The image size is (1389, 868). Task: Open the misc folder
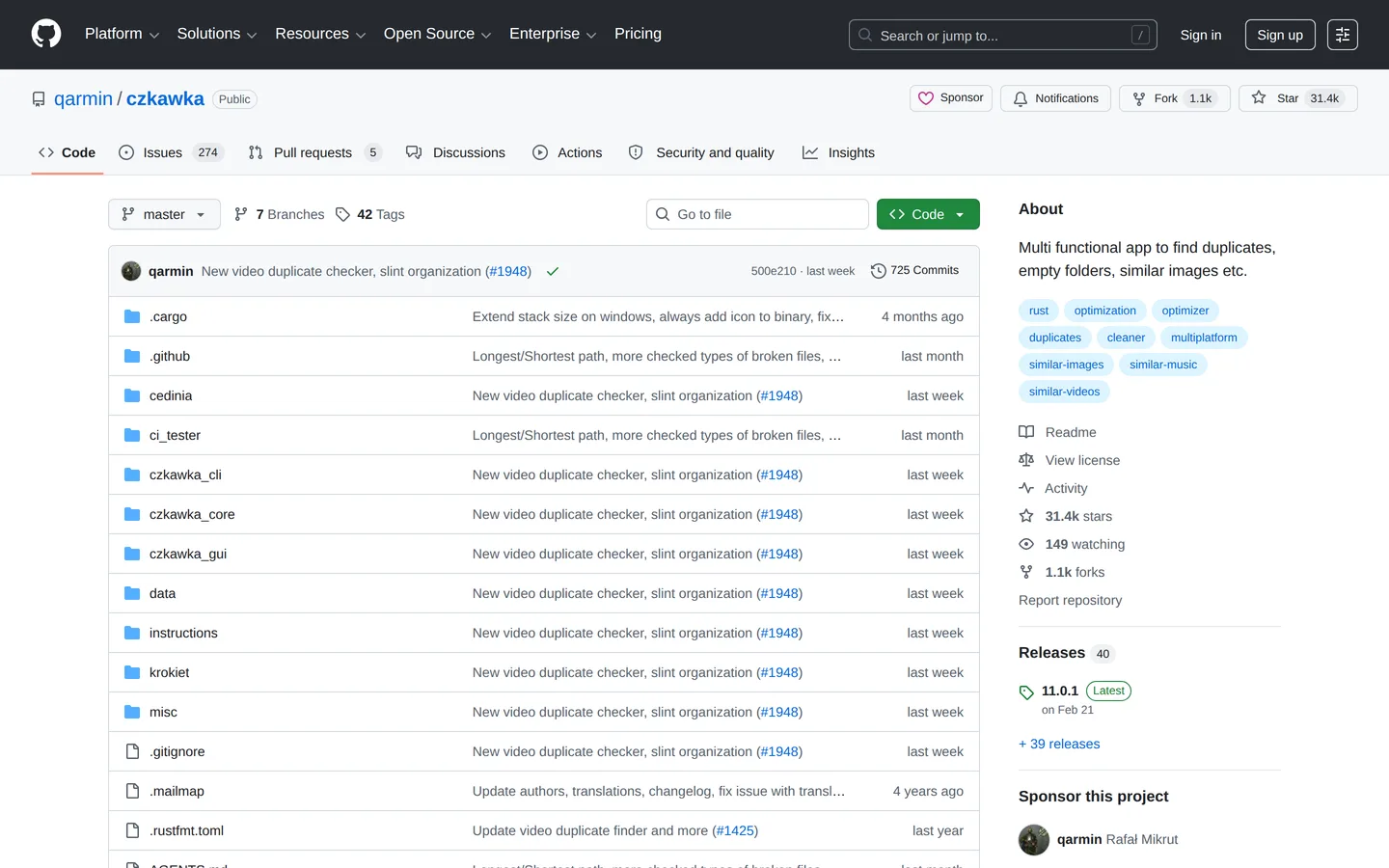(x=163, y=712)
